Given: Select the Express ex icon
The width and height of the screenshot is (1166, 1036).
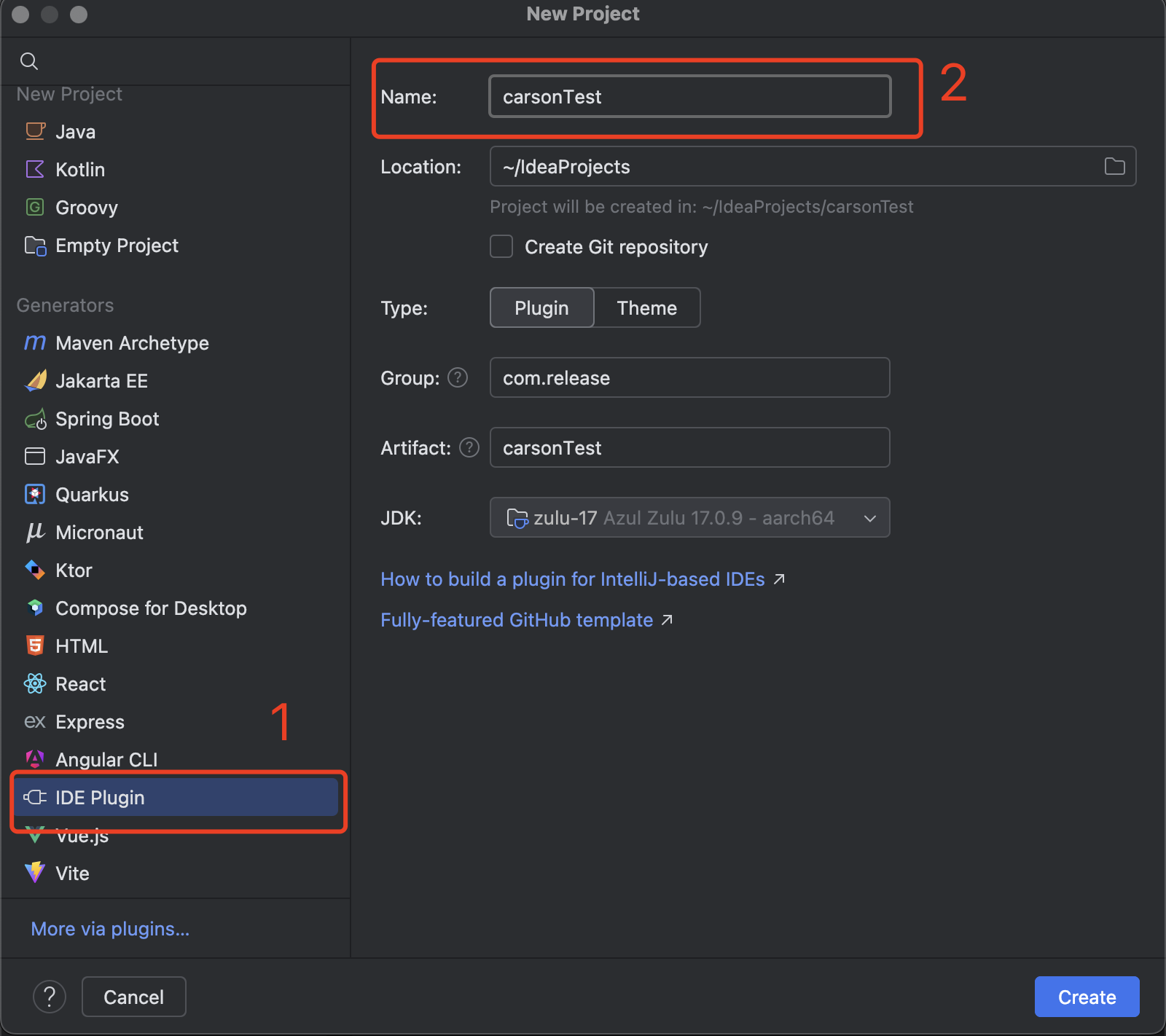Looking at the screenshot, I should coord(35,722).
